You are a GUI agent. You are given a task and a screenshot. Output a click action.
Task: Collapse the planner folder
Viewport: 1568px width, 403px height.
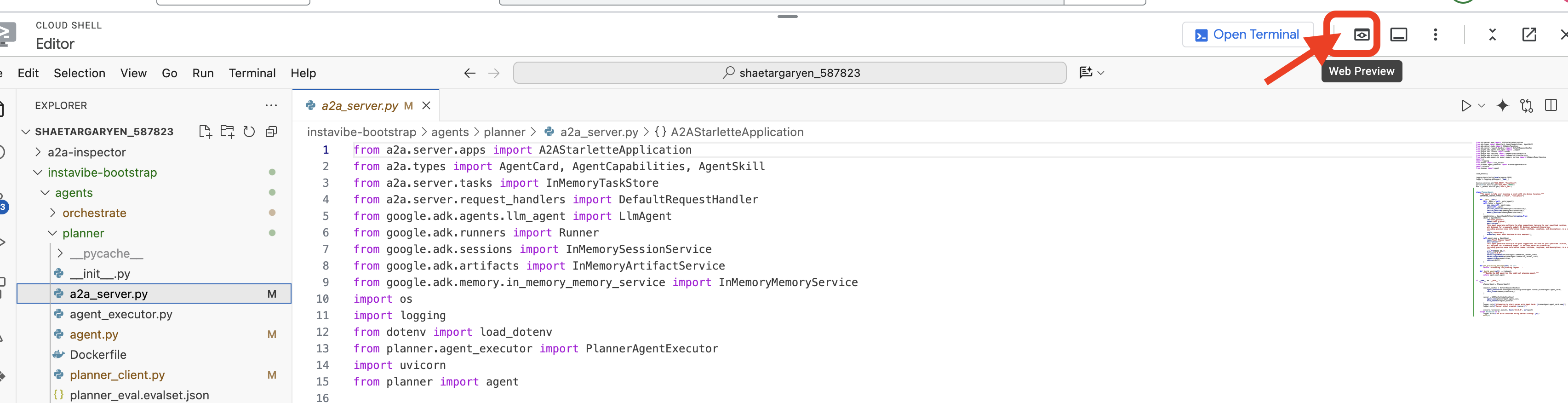83,233
